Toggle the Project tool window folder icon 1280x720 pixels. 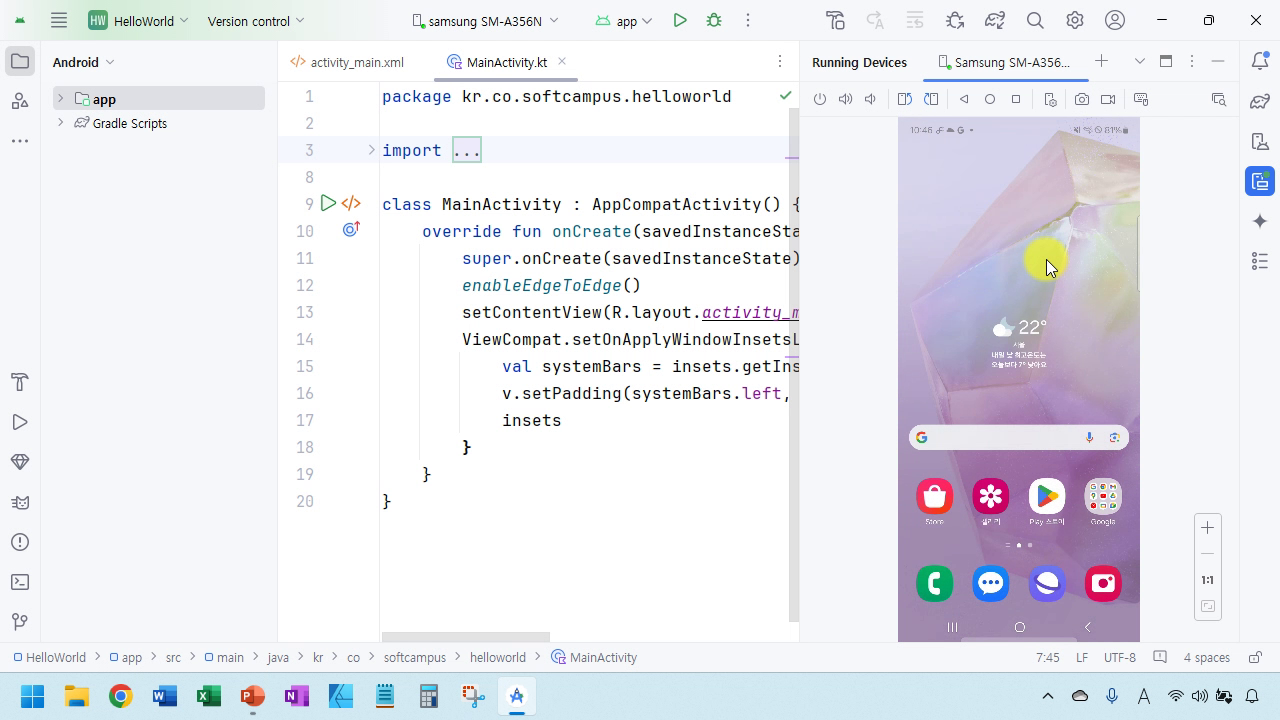19,62
